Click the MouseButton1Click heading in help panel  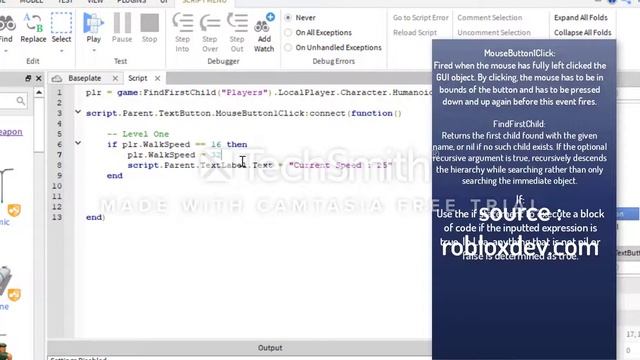(519, 53)
